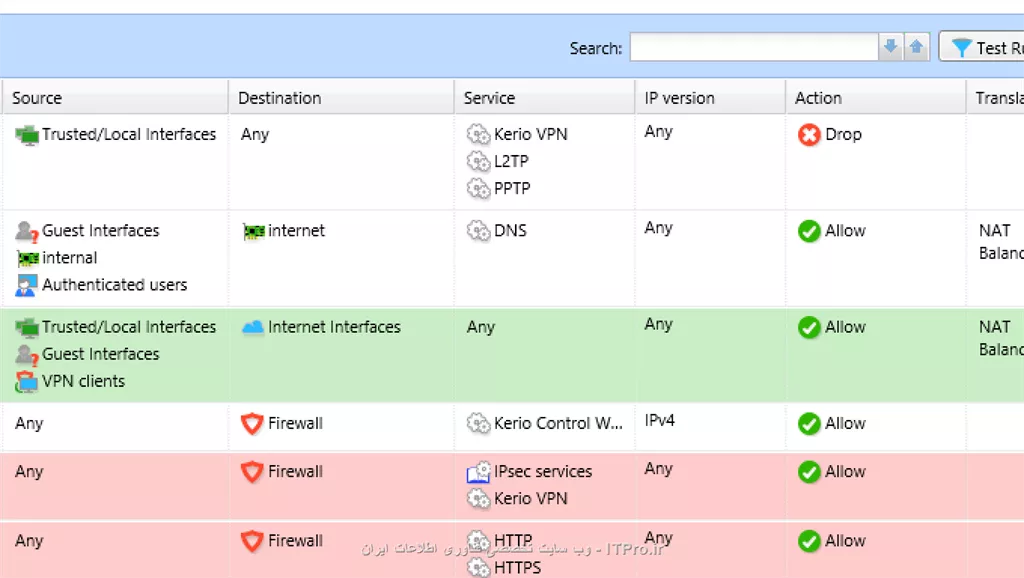Click the Kerio Control W... service gear icon

point(478,423)
